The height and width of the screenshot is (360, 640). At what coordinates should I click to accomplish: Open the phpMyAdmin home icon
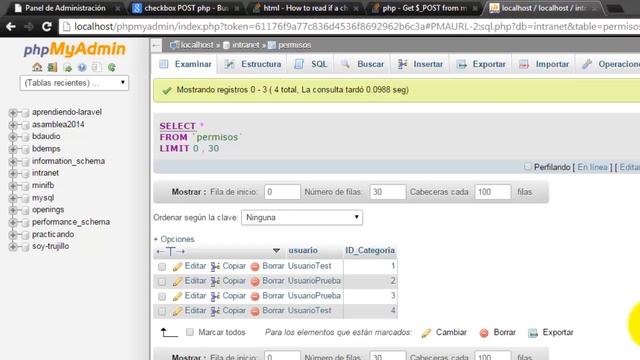(37, 67)
